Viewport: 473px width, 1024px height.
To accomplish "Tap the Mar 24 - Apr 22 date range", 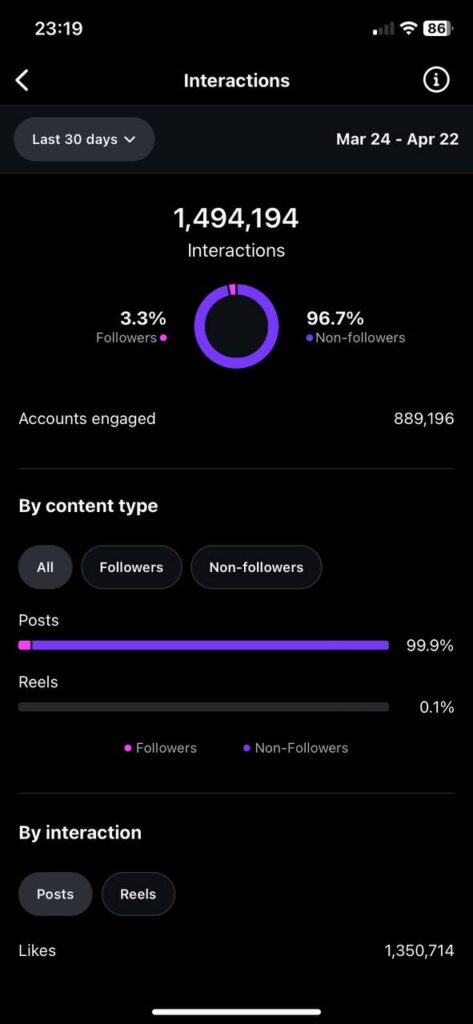I will 397,139.
